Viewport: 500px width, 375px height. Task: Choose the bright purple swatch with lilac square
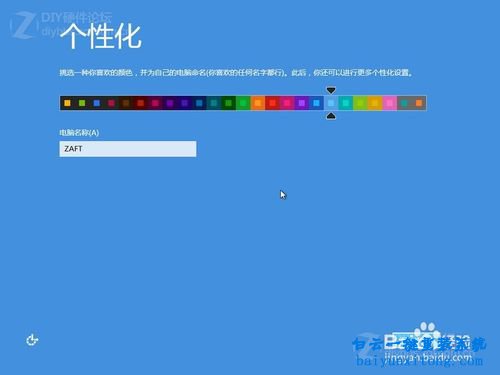[x=302, y=103]
